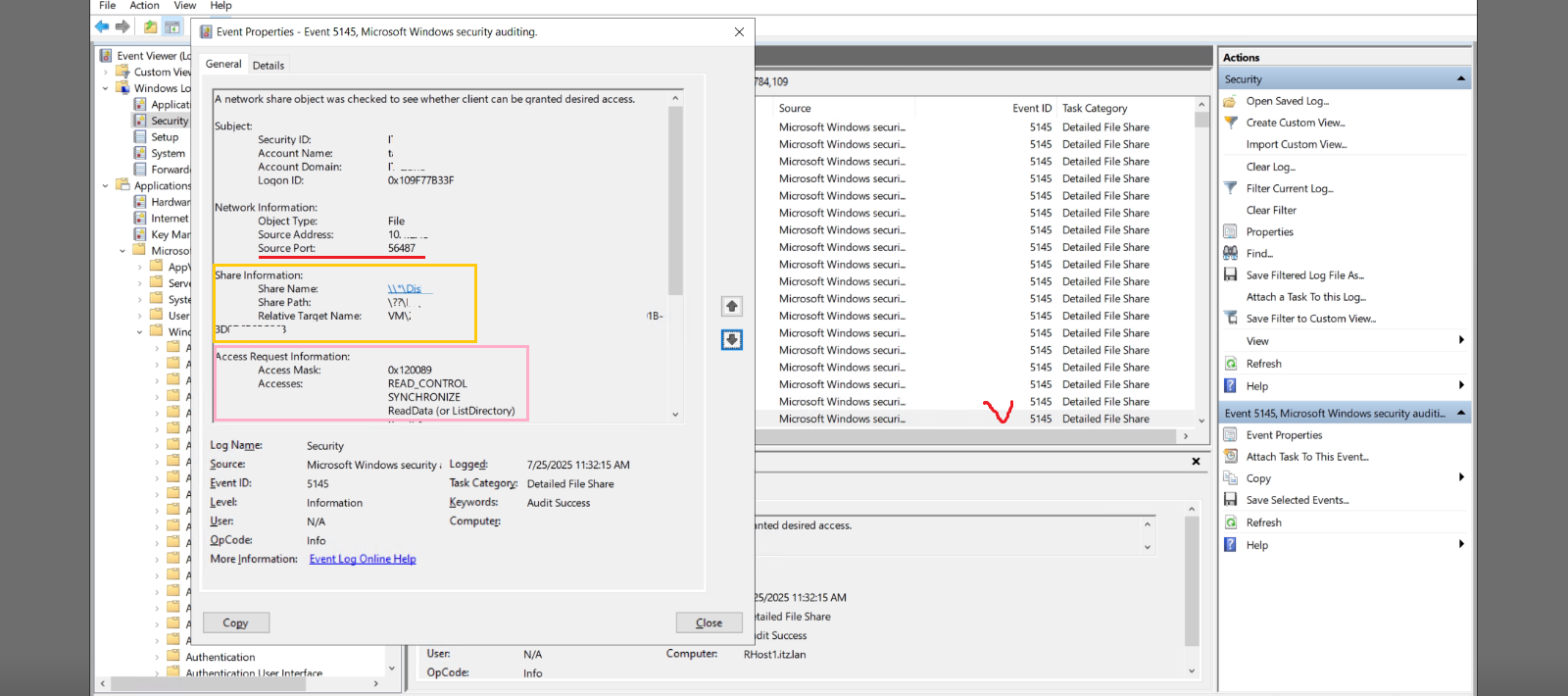Select the Forwarded Events tree item

point(171,170)
